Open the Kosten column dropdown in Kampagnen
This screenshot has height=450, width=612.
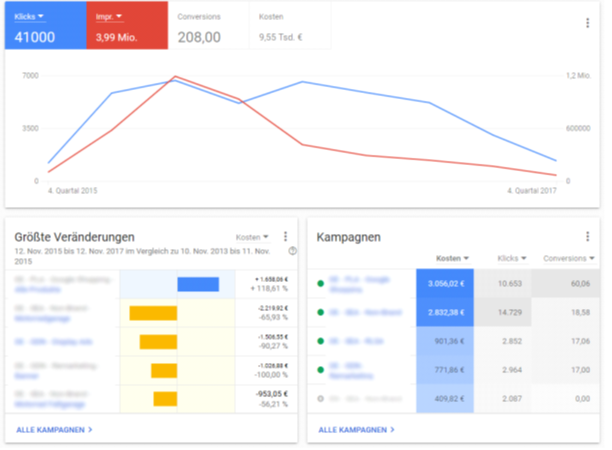point(456,259)
